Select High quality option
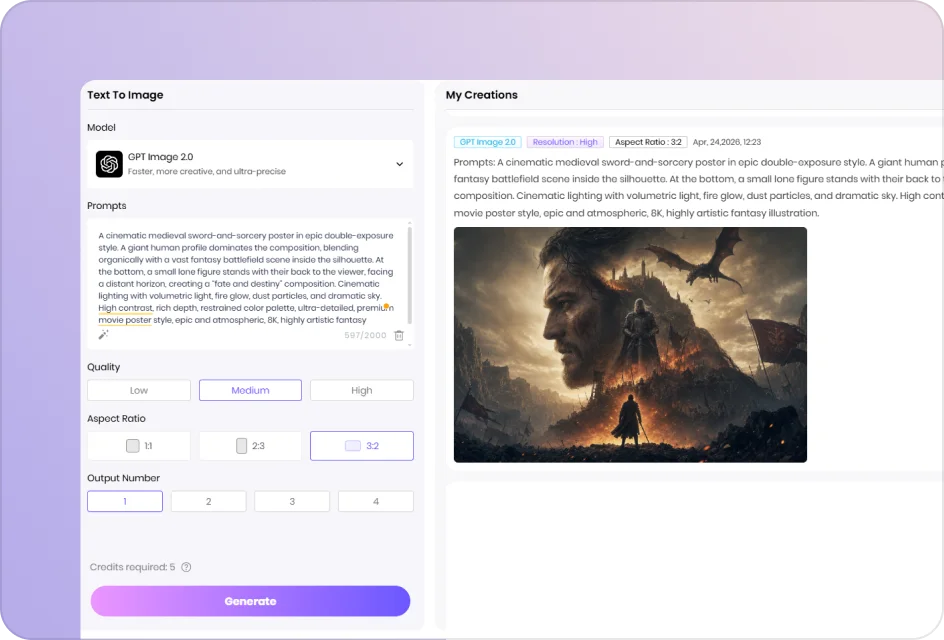This screenshot has height=640, width=944. pyautogui.click(x=362, y=390)
